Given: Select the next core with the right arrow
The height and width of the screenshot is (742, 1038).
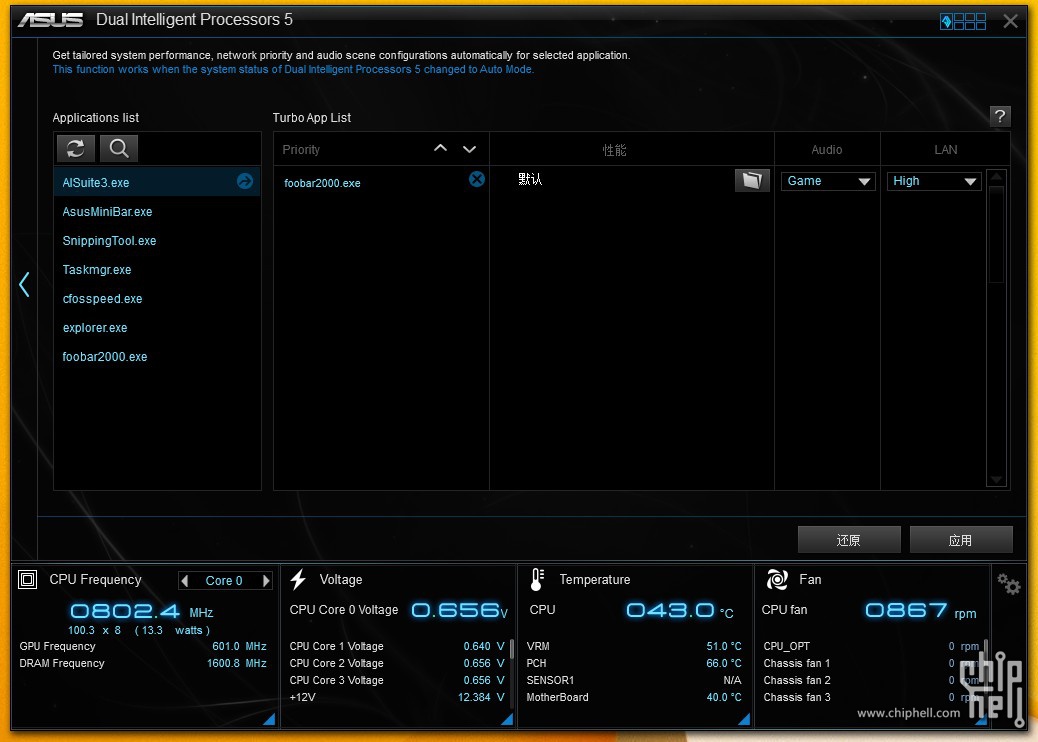Looking at the screenshot, I should tap(266, 581).
